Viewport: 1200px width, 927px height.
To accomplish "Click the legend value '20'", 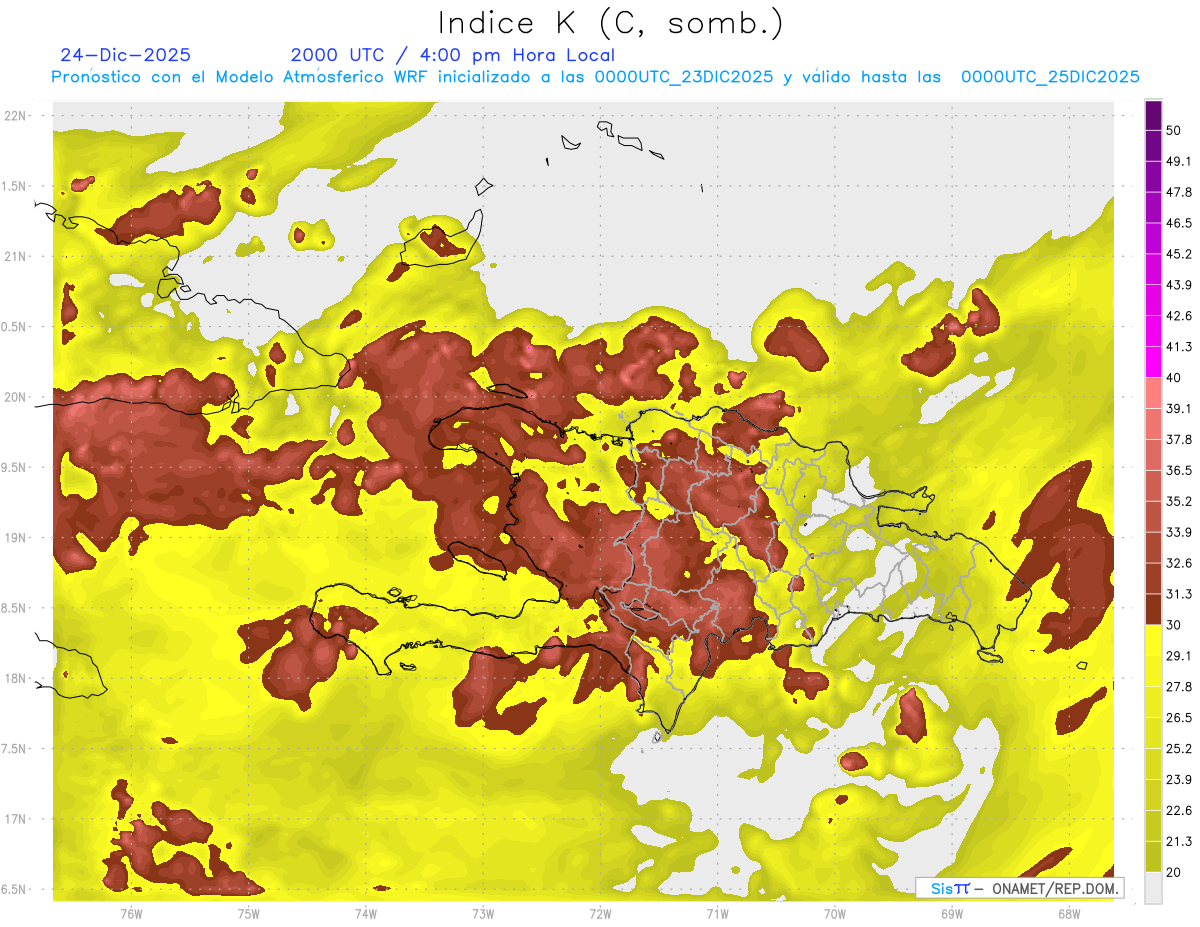I will pyautogui.click(x=1174, y=873).
